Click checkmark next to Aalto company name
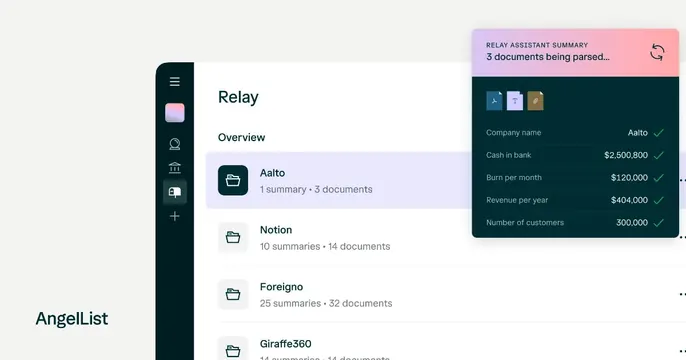This screenshot has width=686, height=360. (x=658, y=133)
